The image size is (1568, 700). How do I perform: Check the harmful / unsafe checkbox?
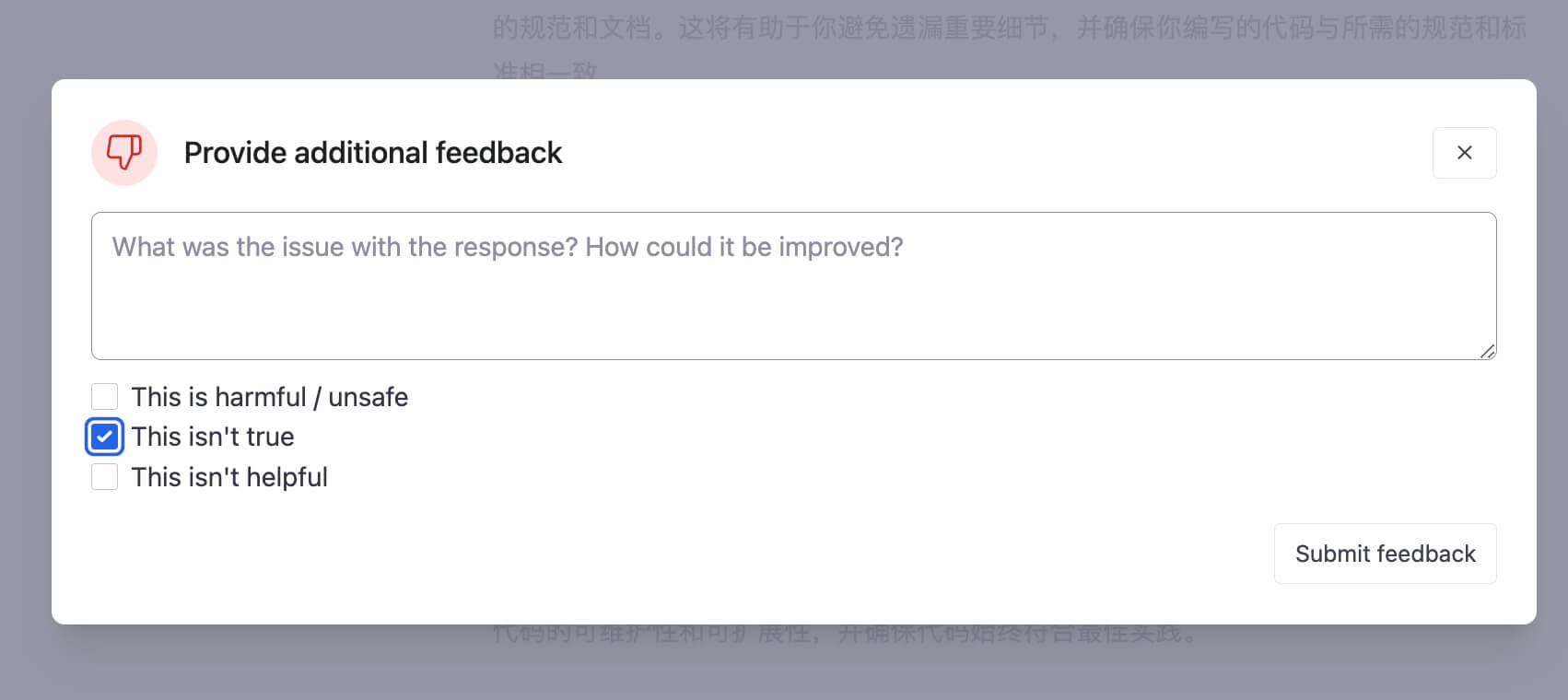pos(105,397)
